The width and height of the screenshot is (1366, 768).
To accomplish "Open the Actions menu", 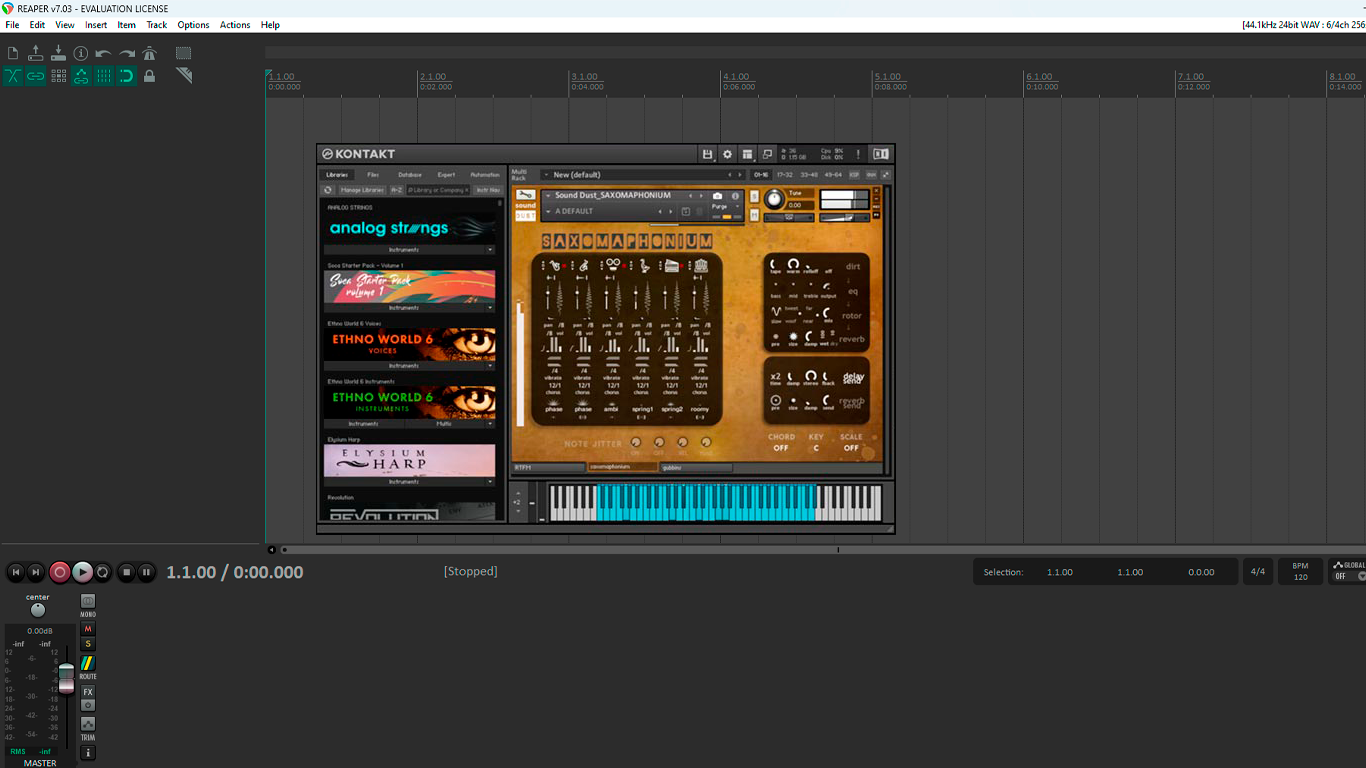I will (x=235, y=25).
